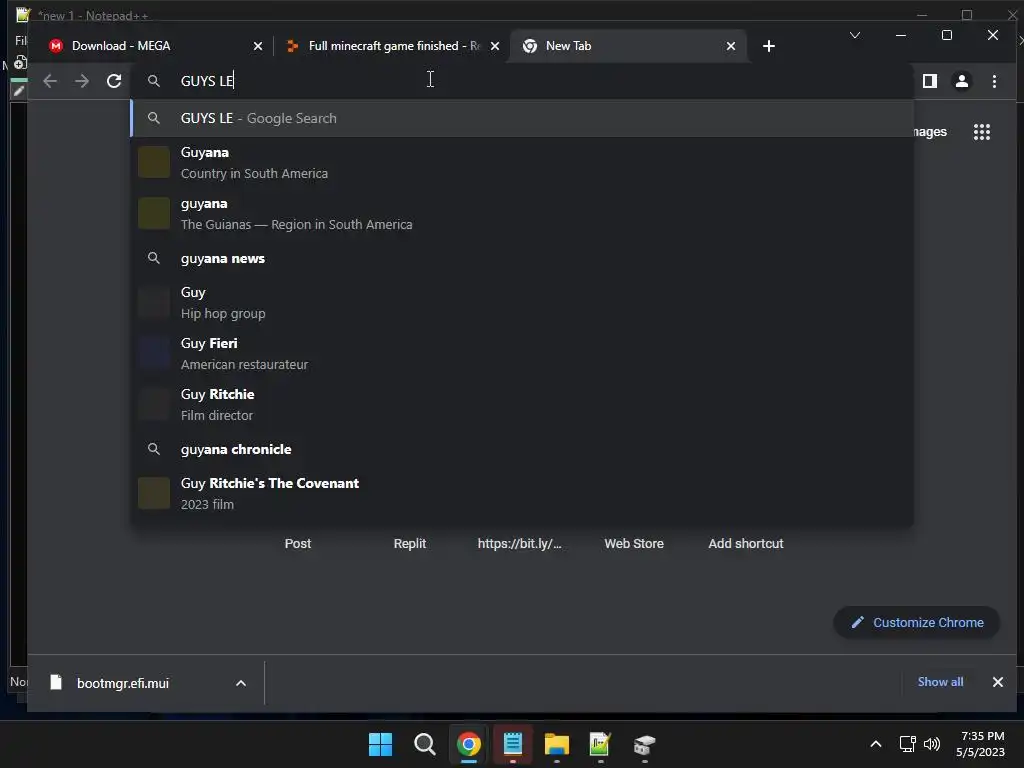This screenshot has width=1024, height=768.
Task: Open a new tab with the plus button
Action: (769, 46)
